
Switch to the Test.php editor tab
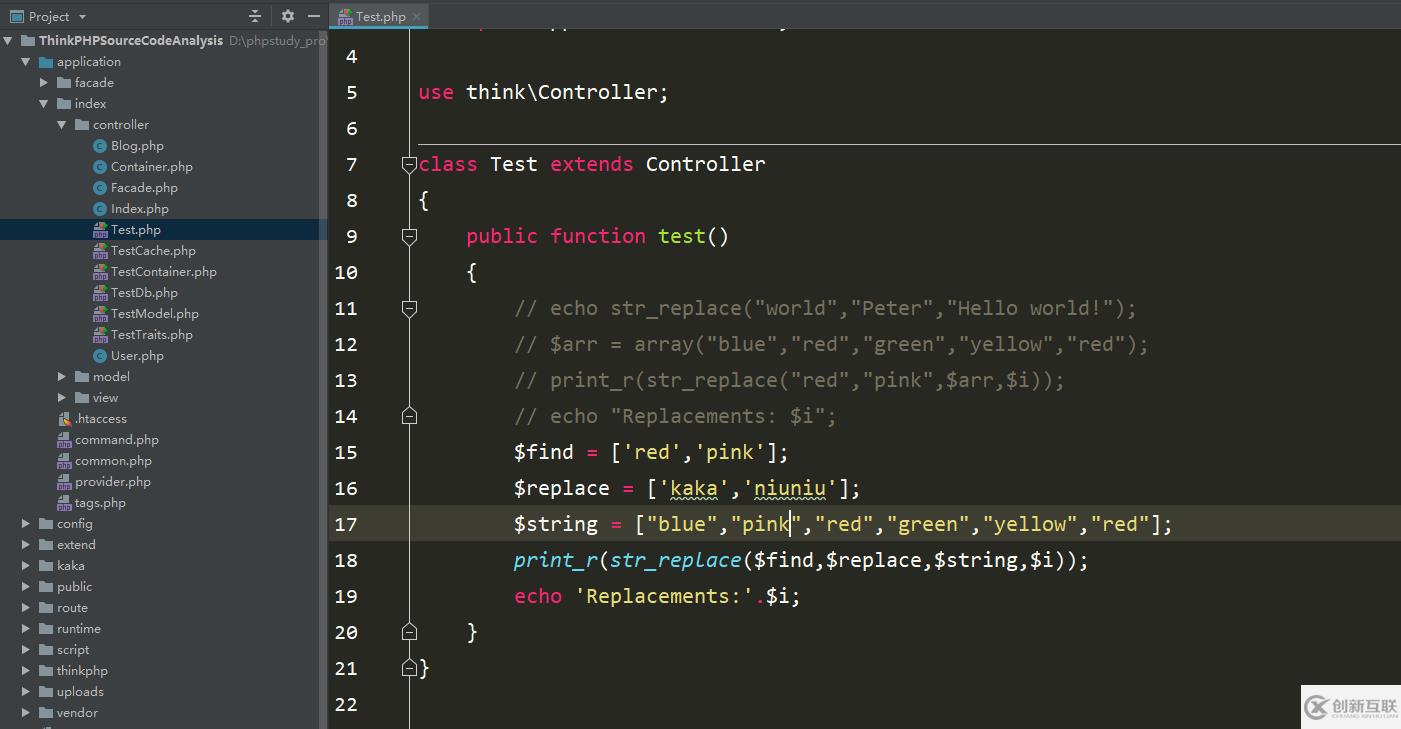[380, 16]
